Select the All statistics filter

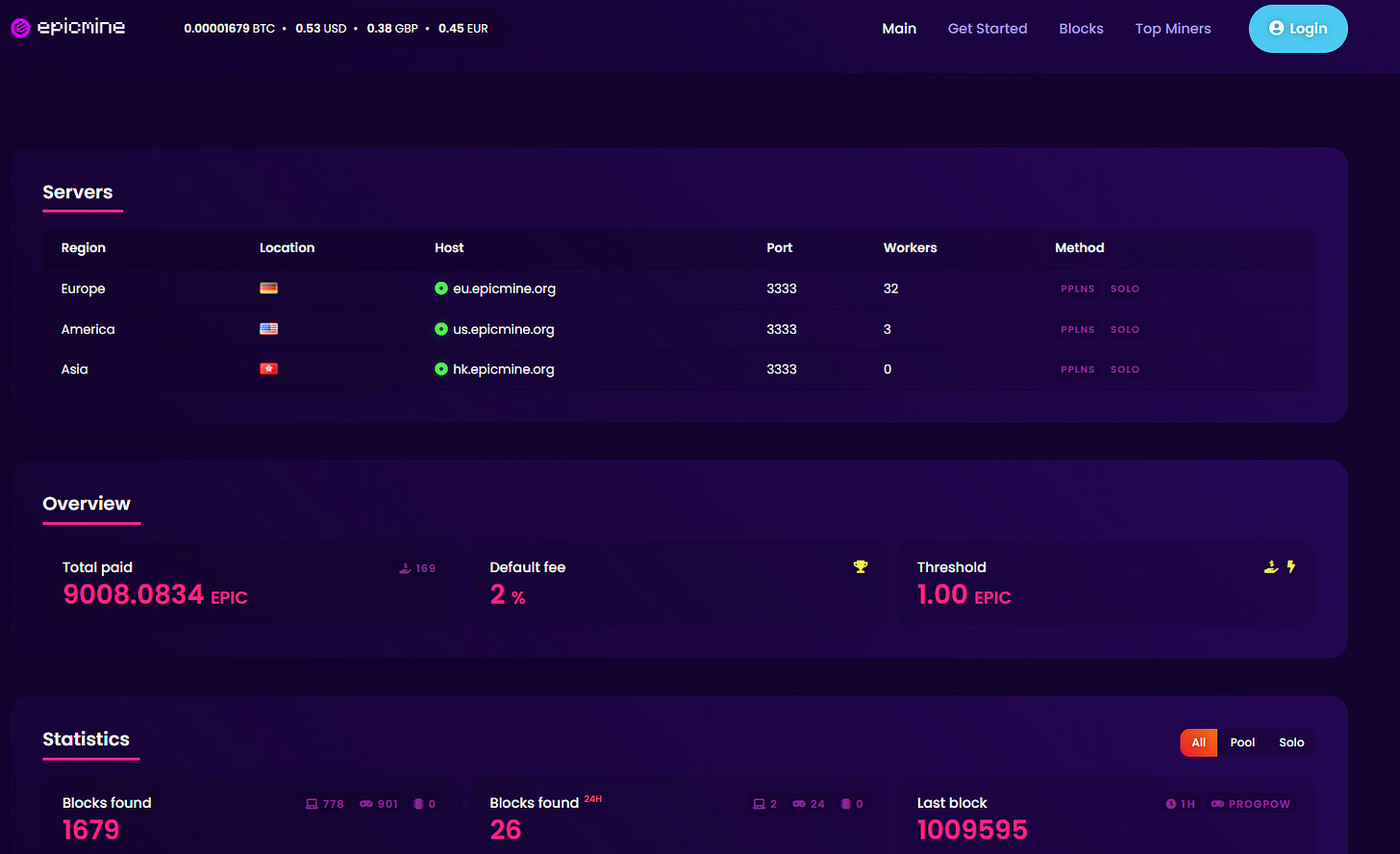click(1199, 742)
